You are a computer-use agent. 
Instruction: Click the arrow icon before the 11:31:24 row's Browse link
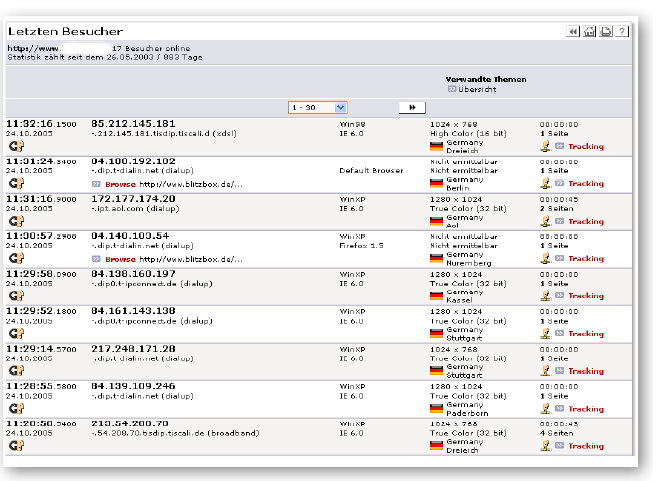click(96, 184)
